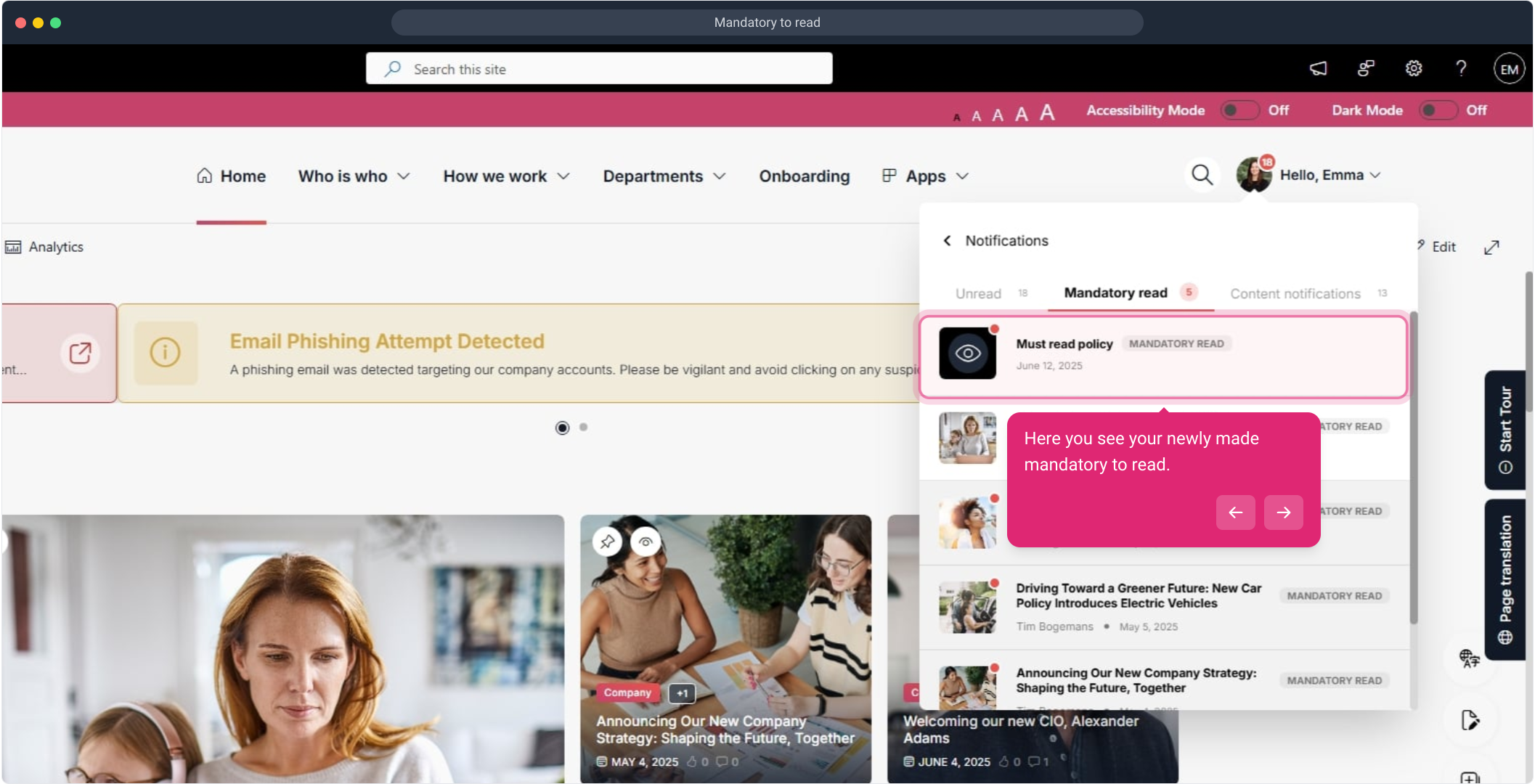Click the add plus icon at bottom right
Image resolution: width=1535 pixels, height=784 pixels.
[x=1470, y=777]
